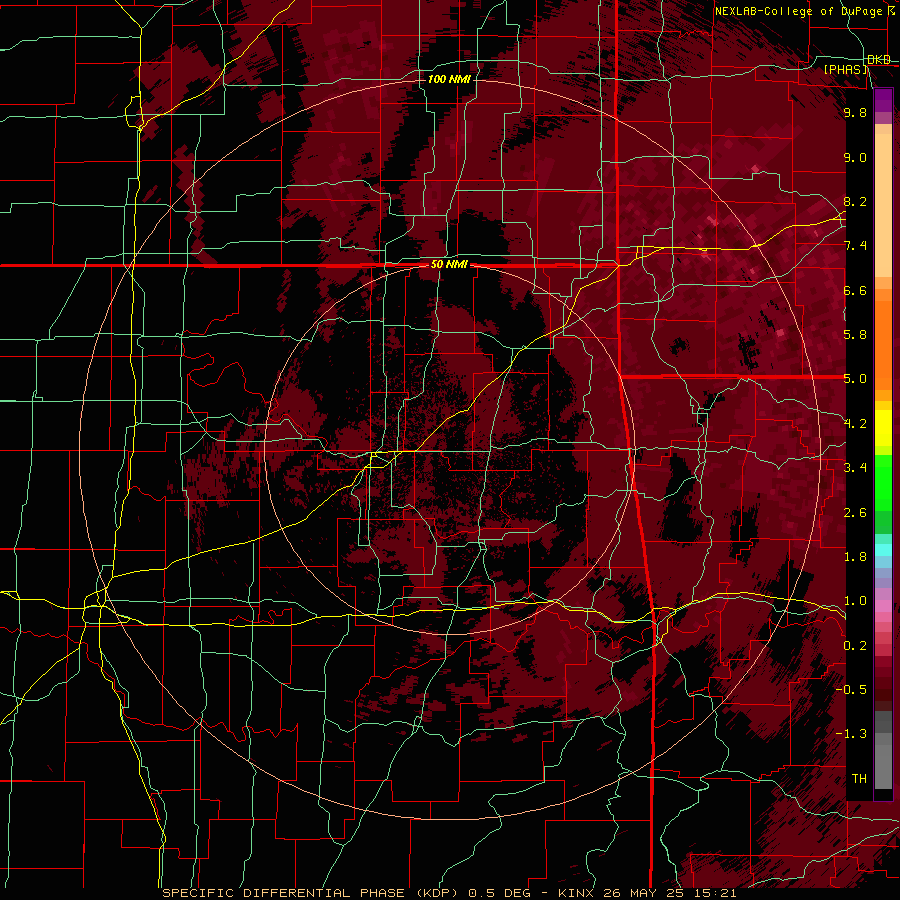Click the "[PHAS]" units label
900x900 pixels.
tap(846, 70)
